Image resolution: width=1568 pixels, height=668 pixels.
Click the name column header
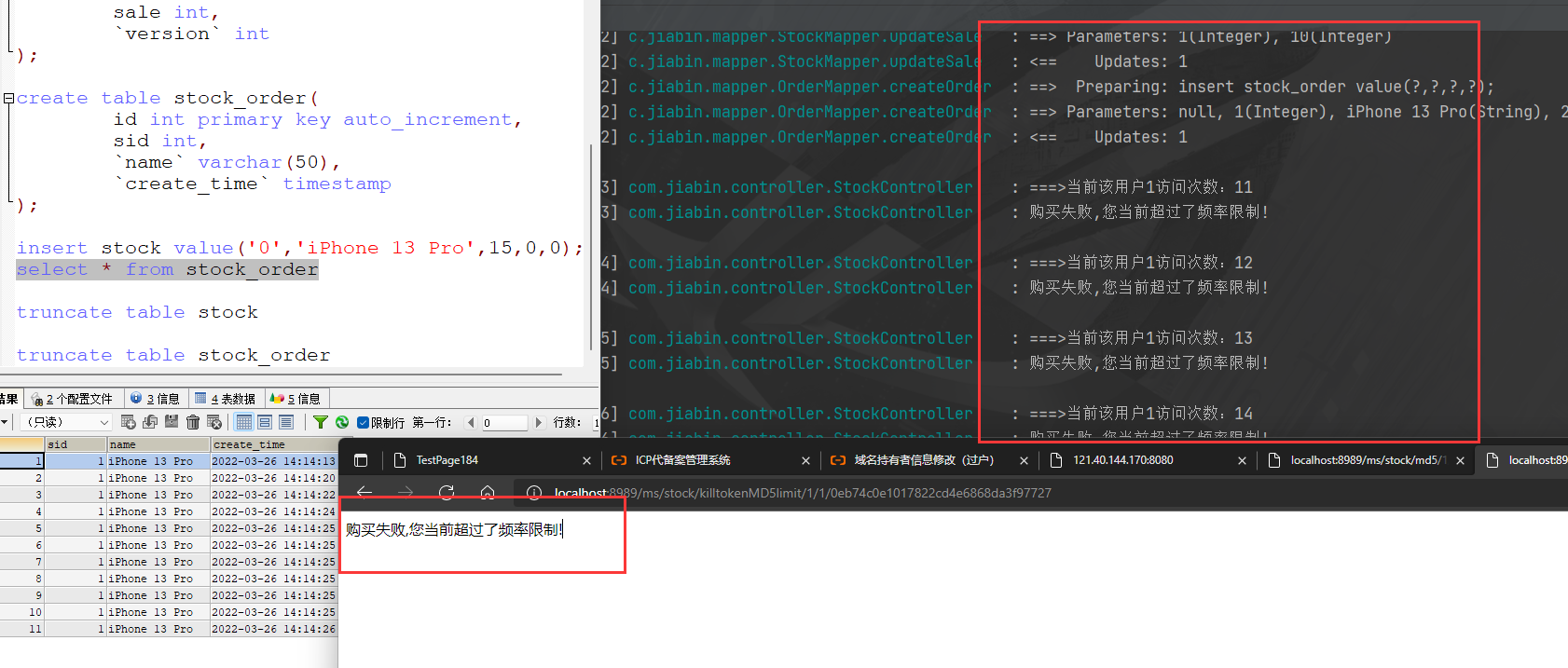(x=158, y=444)
